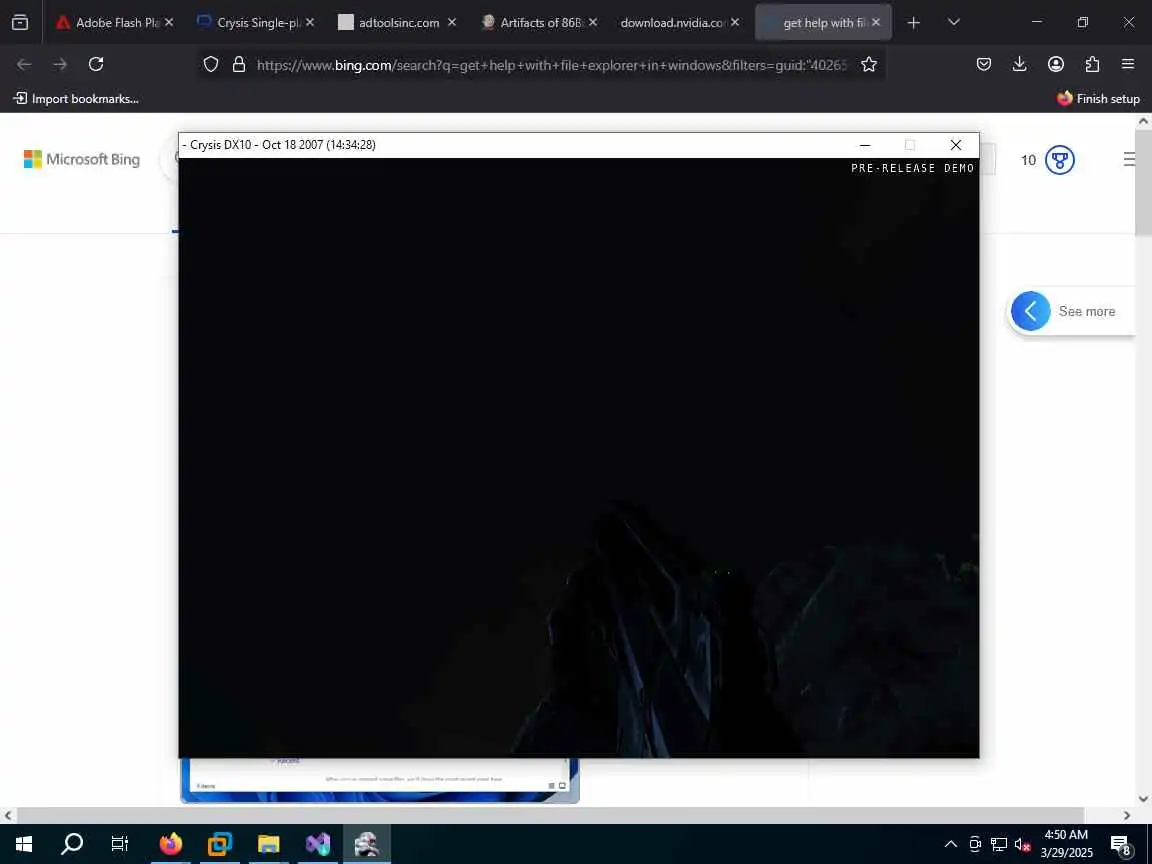This screenshot has width=1152, height=864.
Task: Open Firefox account icon
Action: [1056, 65]
